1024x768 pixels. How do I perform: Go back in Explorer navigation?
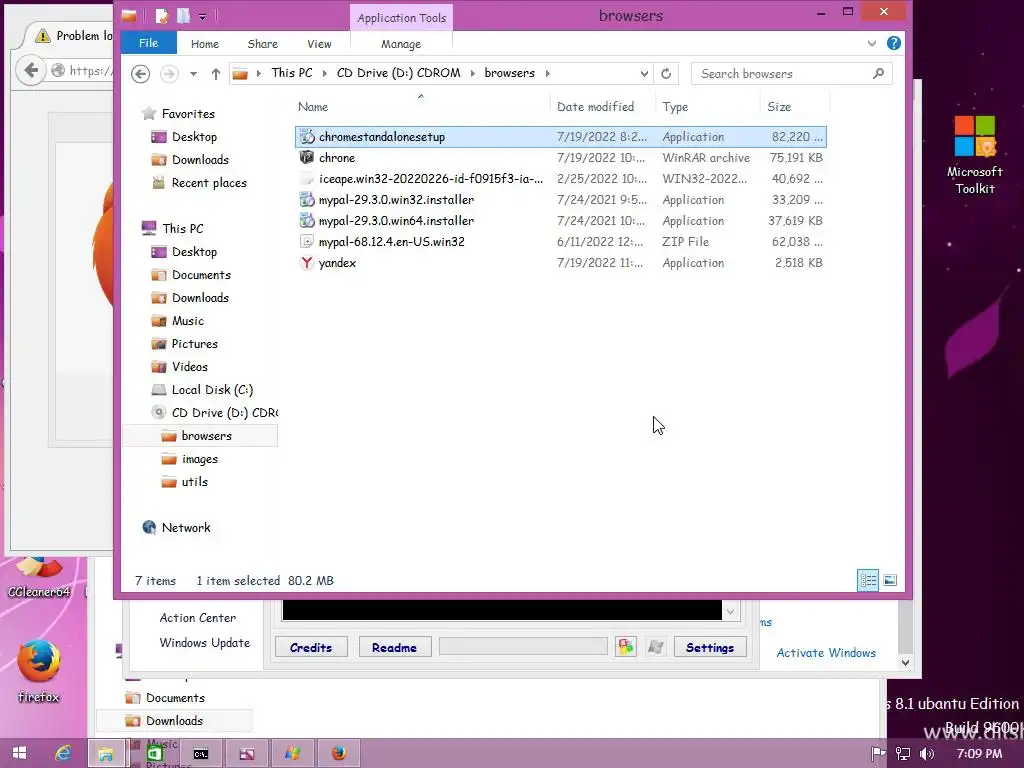click(x=140, y=74)
